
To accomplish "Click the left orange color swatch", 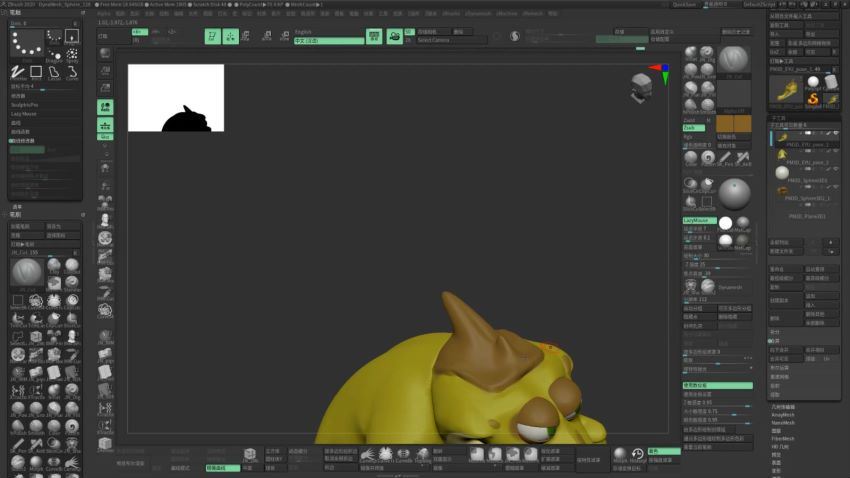I will (x=725, y=124).
